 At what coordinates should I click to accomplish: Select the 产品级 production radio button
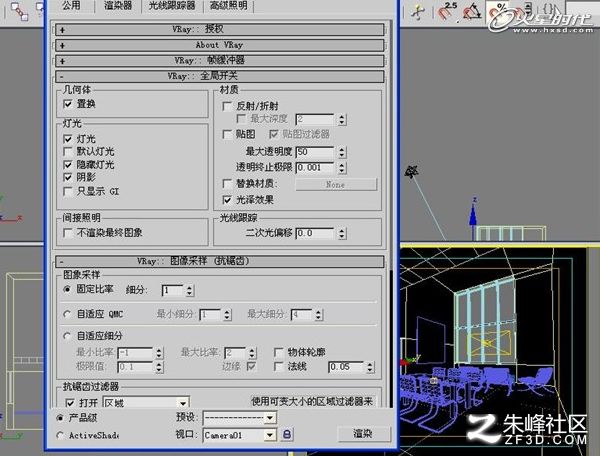point(60,418)
